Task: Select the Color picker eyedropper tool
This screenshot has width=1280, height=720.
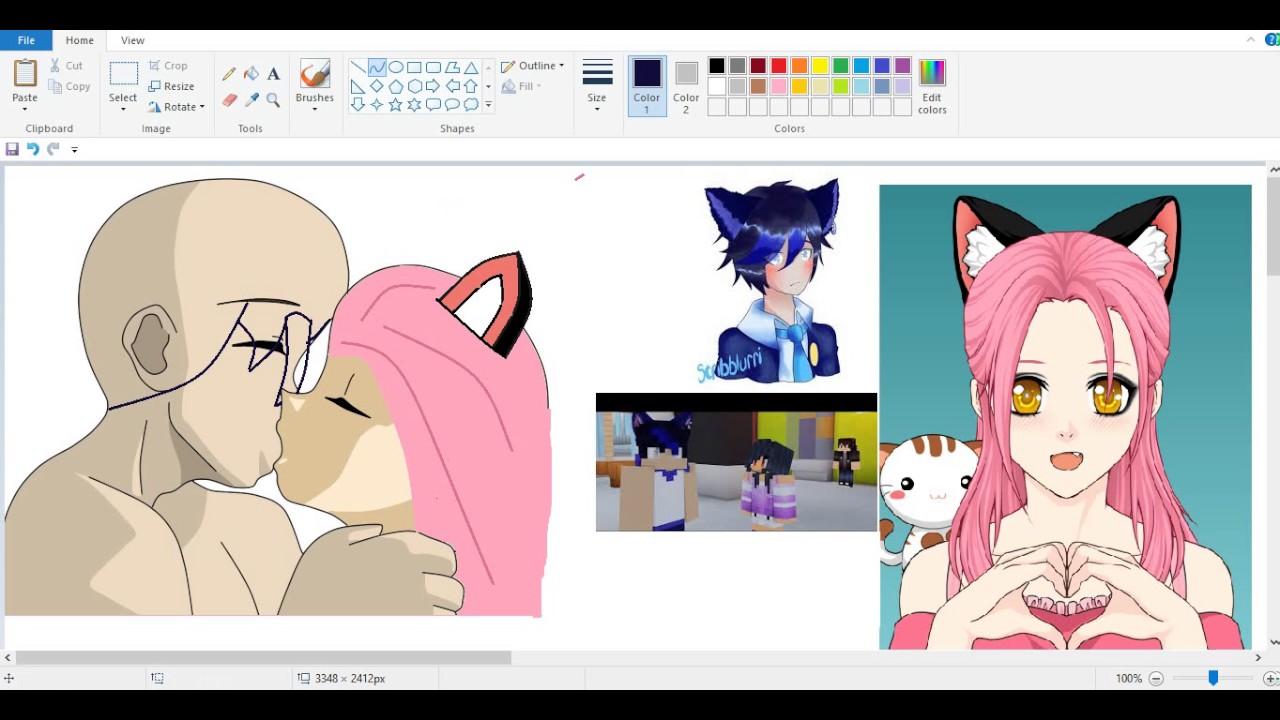Action: 251,100
